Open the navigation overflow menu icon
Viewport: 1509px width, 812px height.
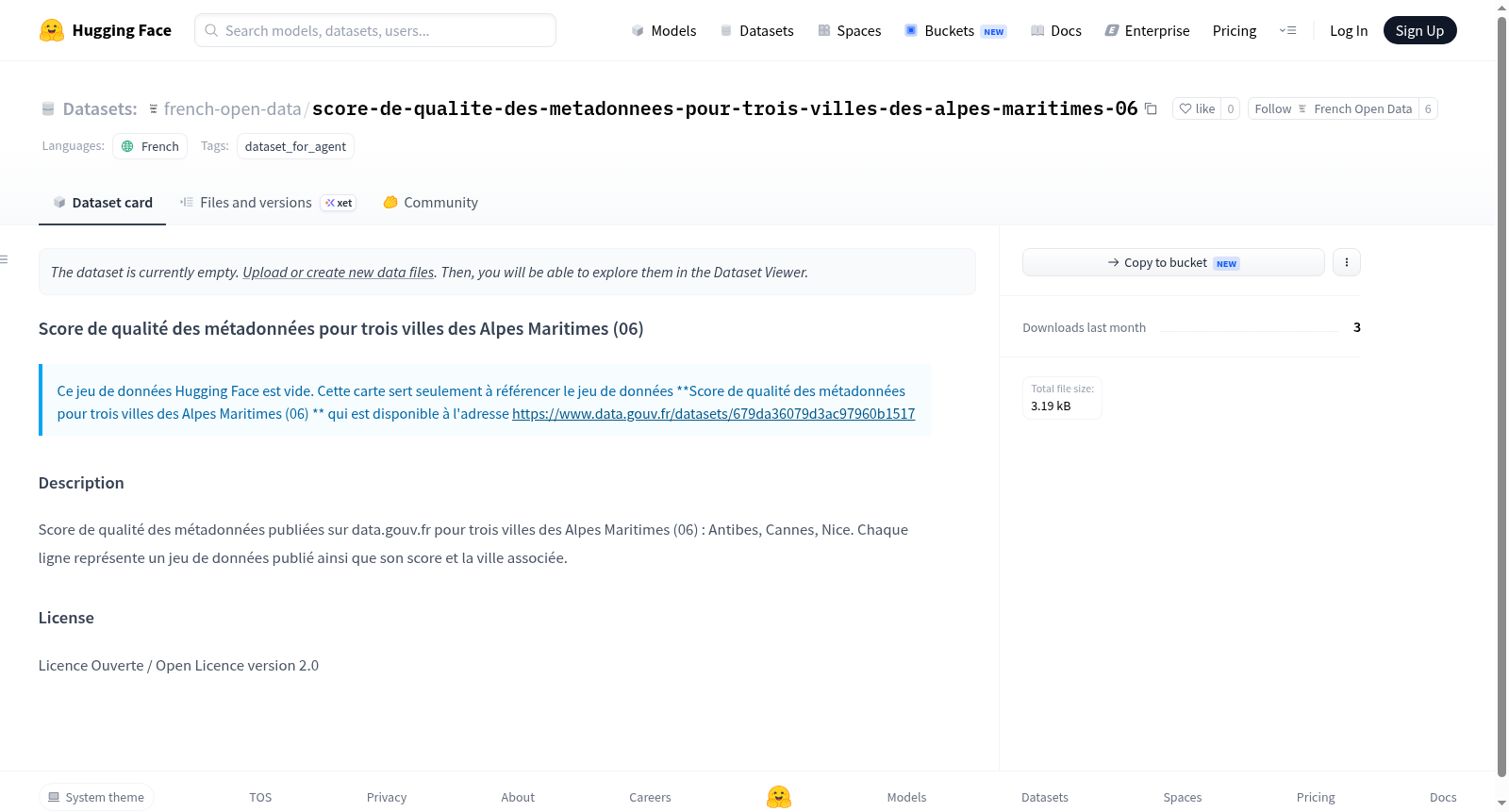tap(1287, 30)
